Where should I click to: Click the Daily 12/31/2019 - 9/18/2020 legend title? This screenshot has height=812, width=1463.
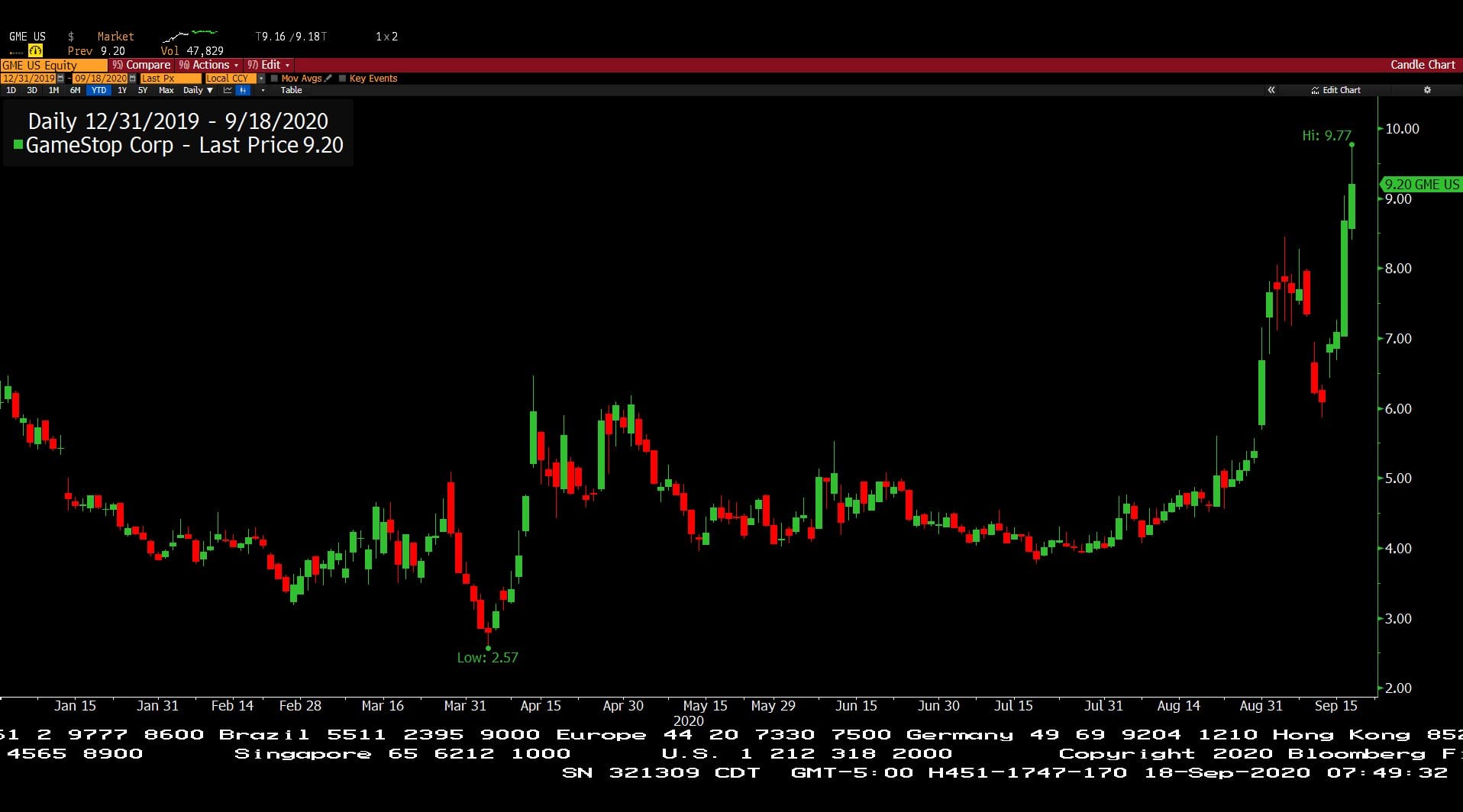[178, 121]
